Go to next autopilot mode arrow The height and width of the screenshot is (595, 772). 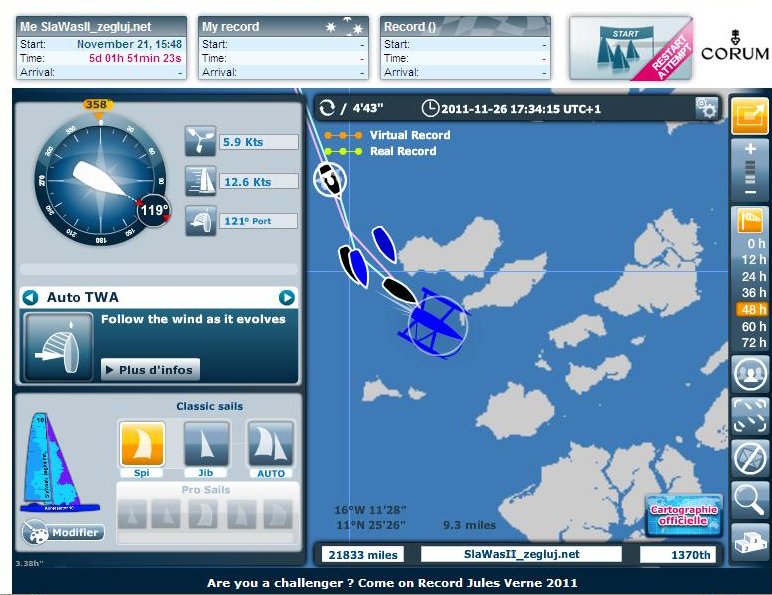tap(287, 297)
